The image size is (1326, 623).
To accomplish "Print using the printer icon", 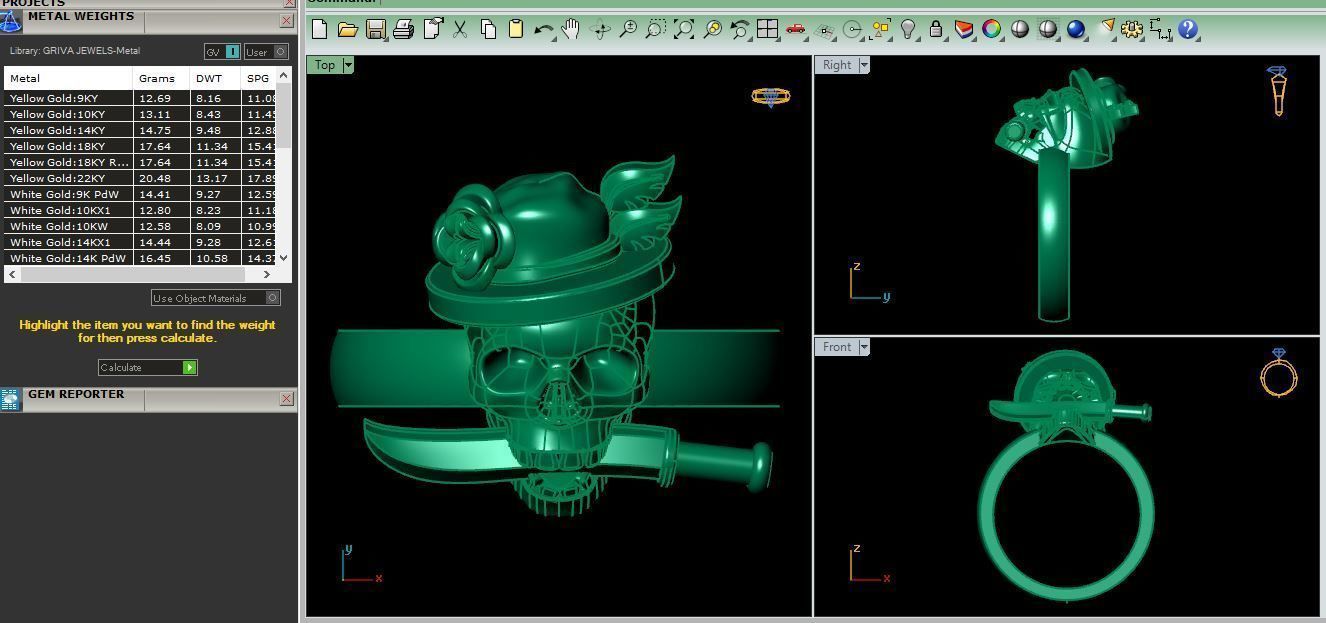I will (x=404, y=29).
